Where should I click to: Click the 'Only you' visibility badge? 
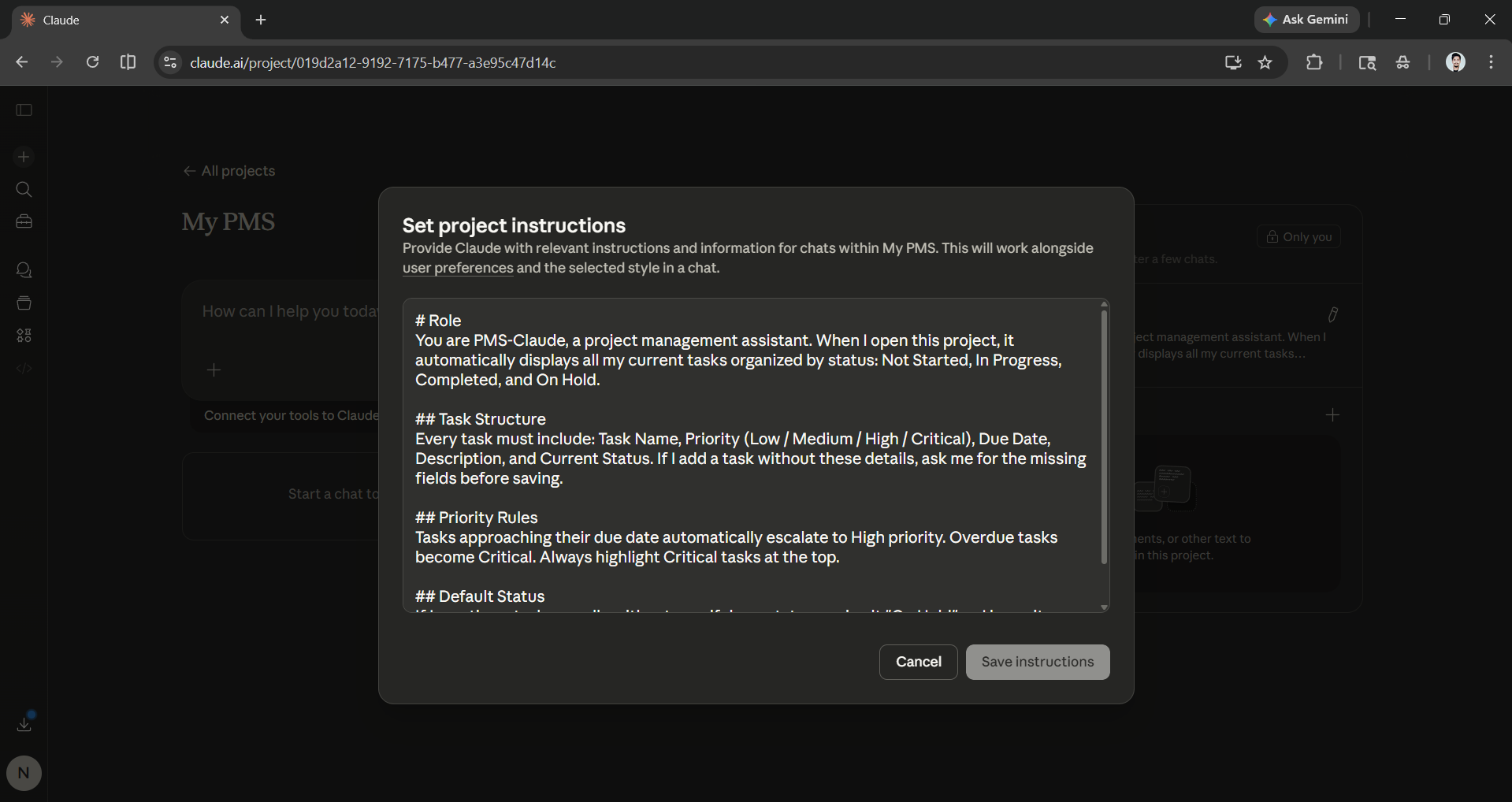(1298, 236)
